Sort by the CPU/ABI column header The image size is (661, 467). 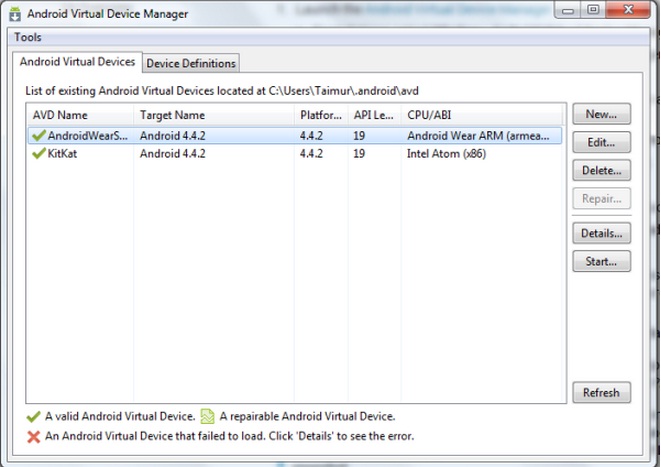click(x=482, y=115)
